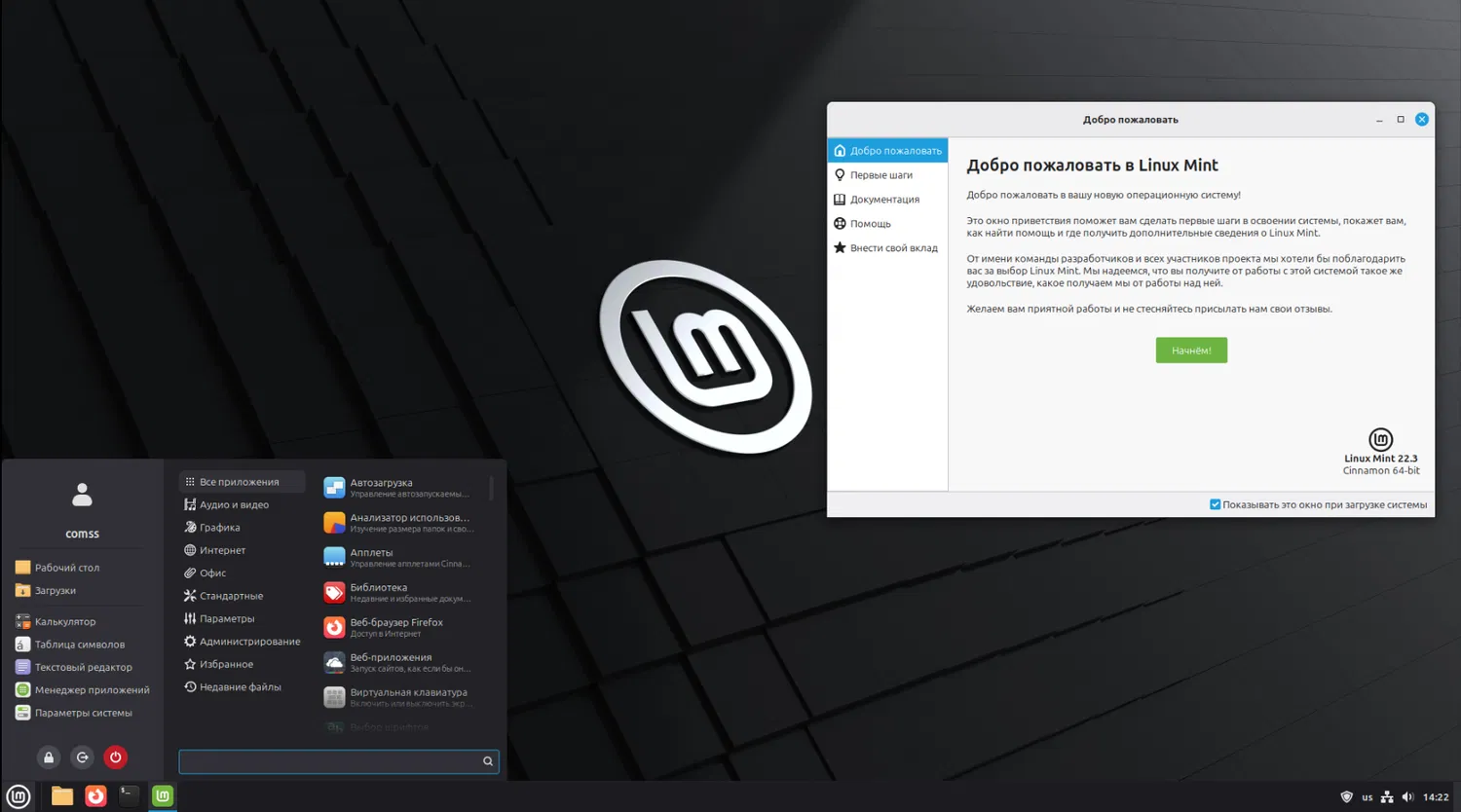The height and width of the screenshot is (812, 1461).
Task: Click the 'Cinnamon 64-bit' edition text
Action: click(1381, 471)
